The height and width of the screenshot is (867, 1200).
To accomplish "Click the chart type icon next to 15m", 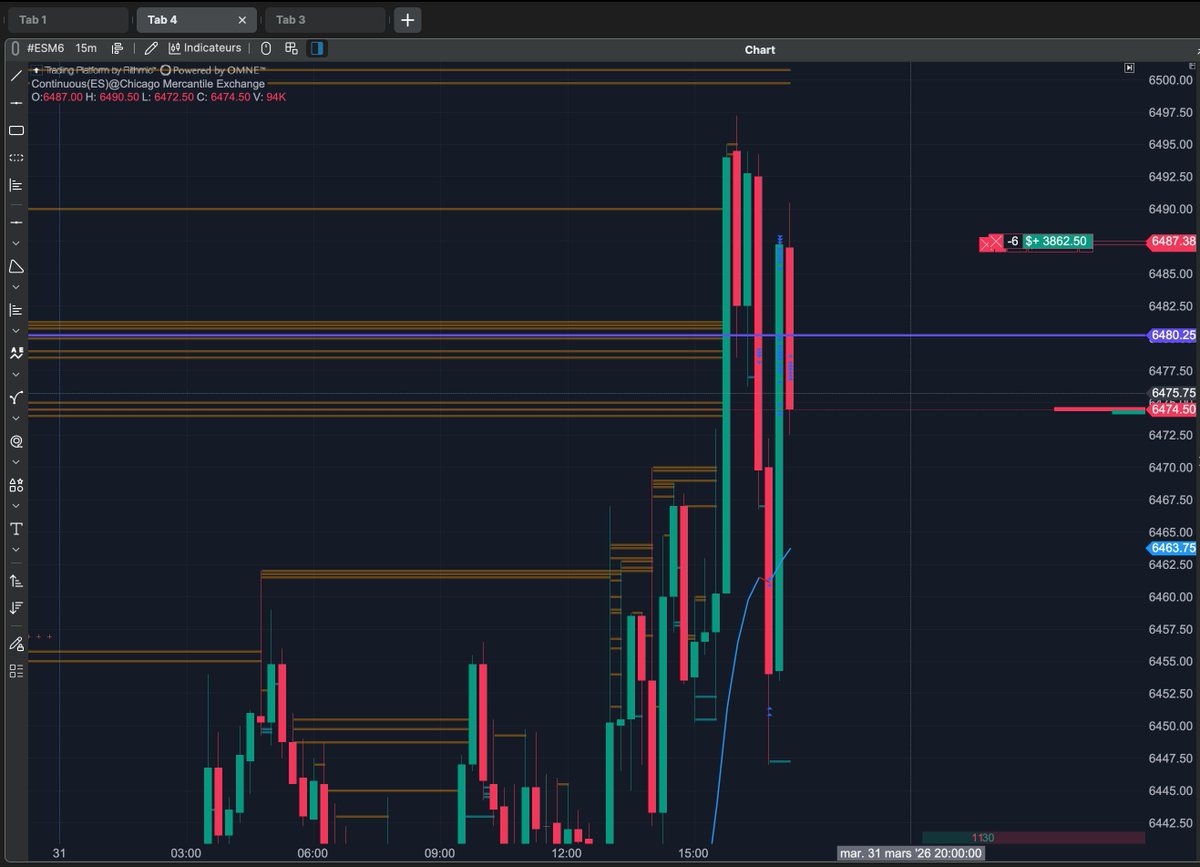I will [118, 48].
